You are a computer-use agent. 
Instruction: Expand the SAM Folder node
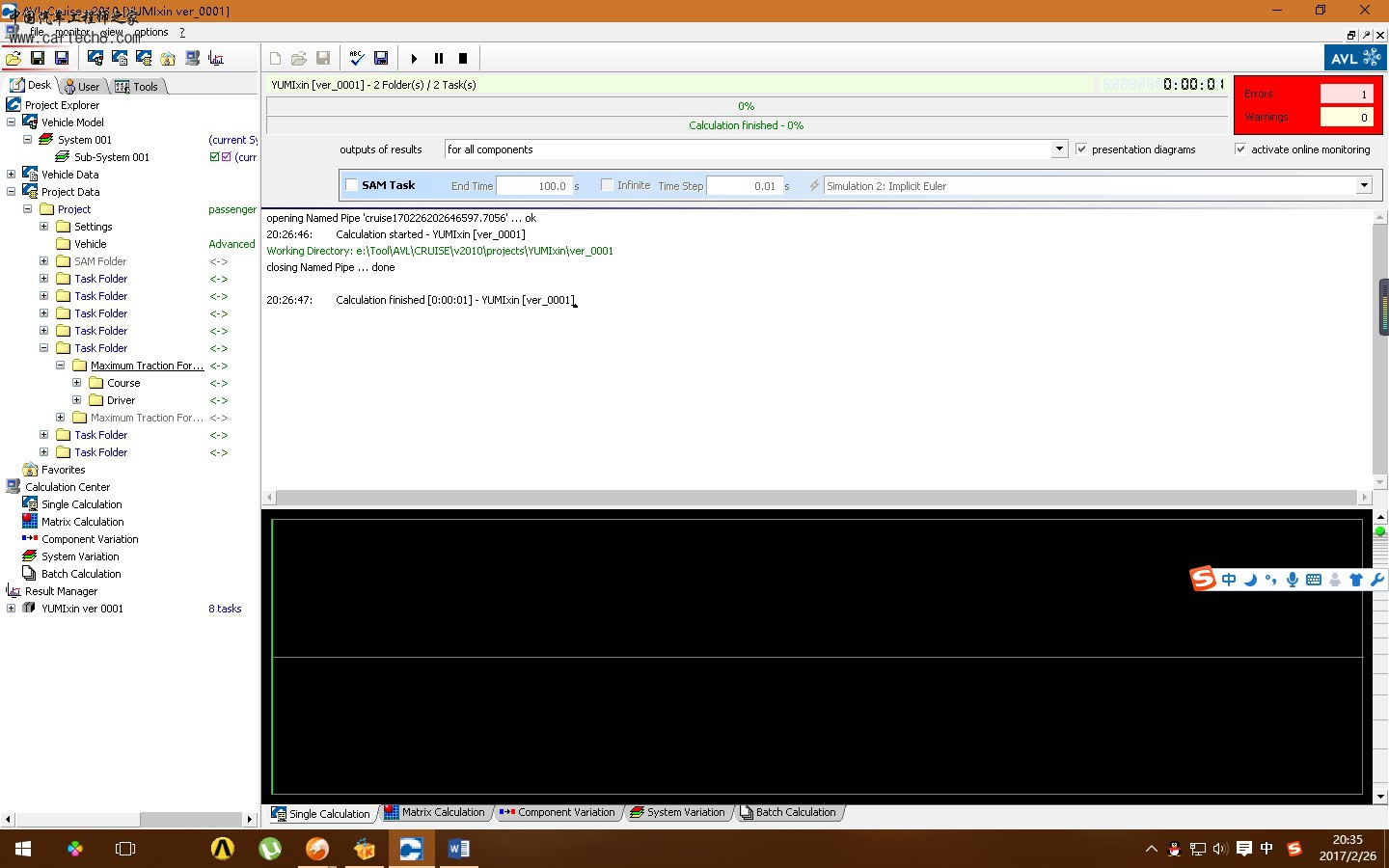click(43, 261)
